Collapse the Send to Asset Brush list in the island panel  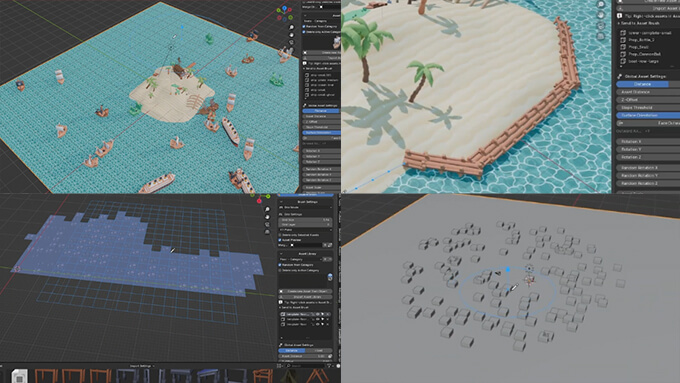619,23
